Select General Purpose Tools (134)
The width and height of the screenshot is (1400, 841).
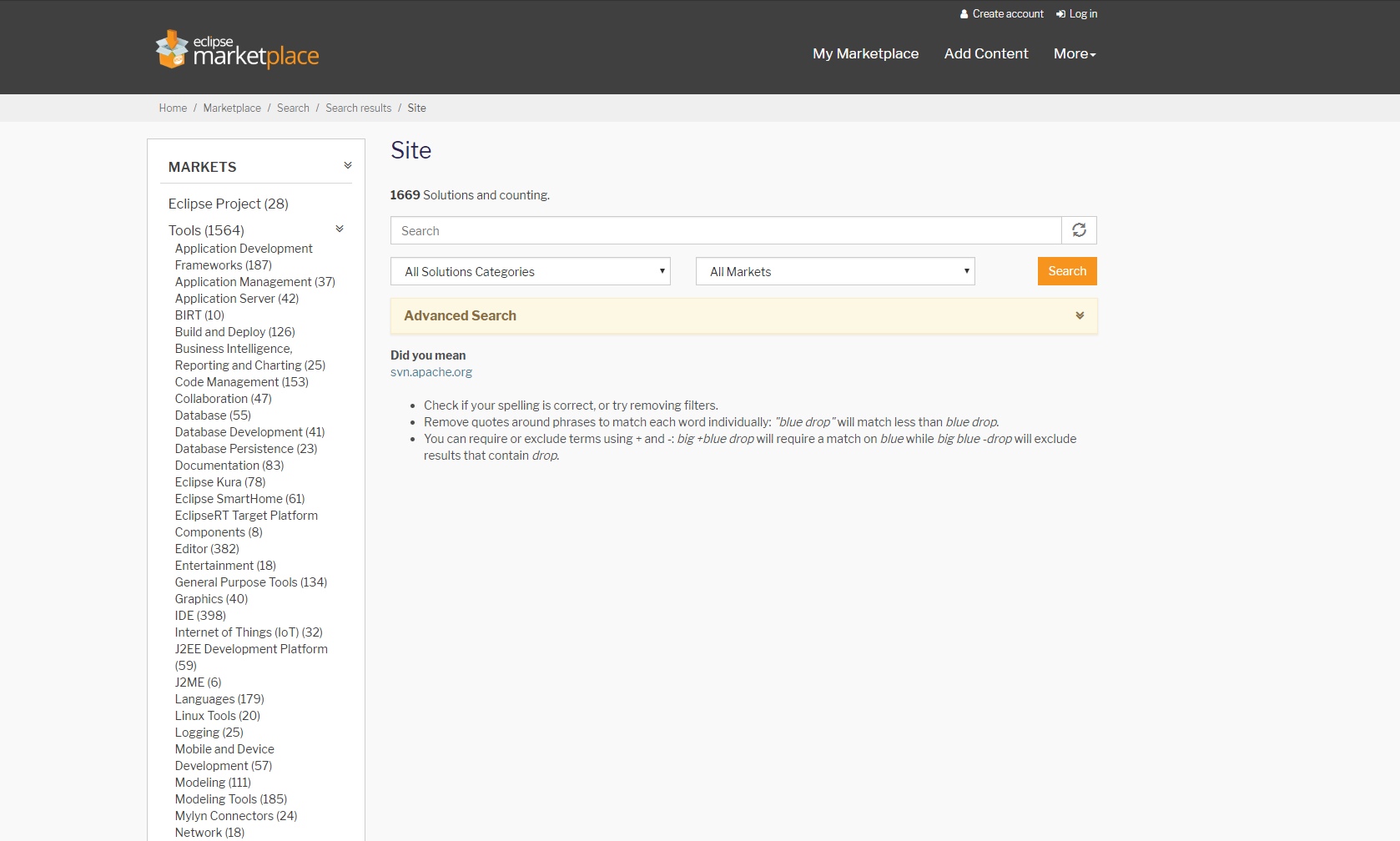[x=251, y=582]
